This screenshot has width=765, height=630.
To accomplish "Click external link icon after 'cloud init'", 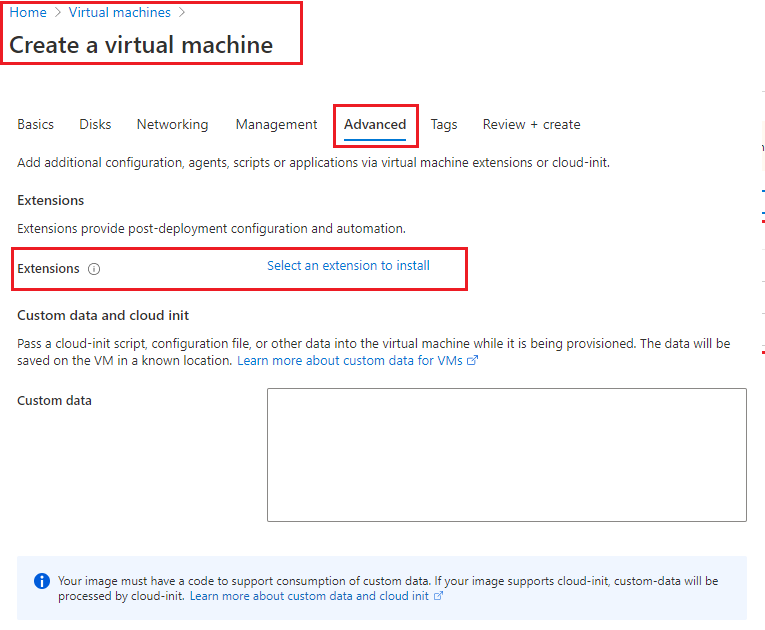I will [x=438, y=596].
